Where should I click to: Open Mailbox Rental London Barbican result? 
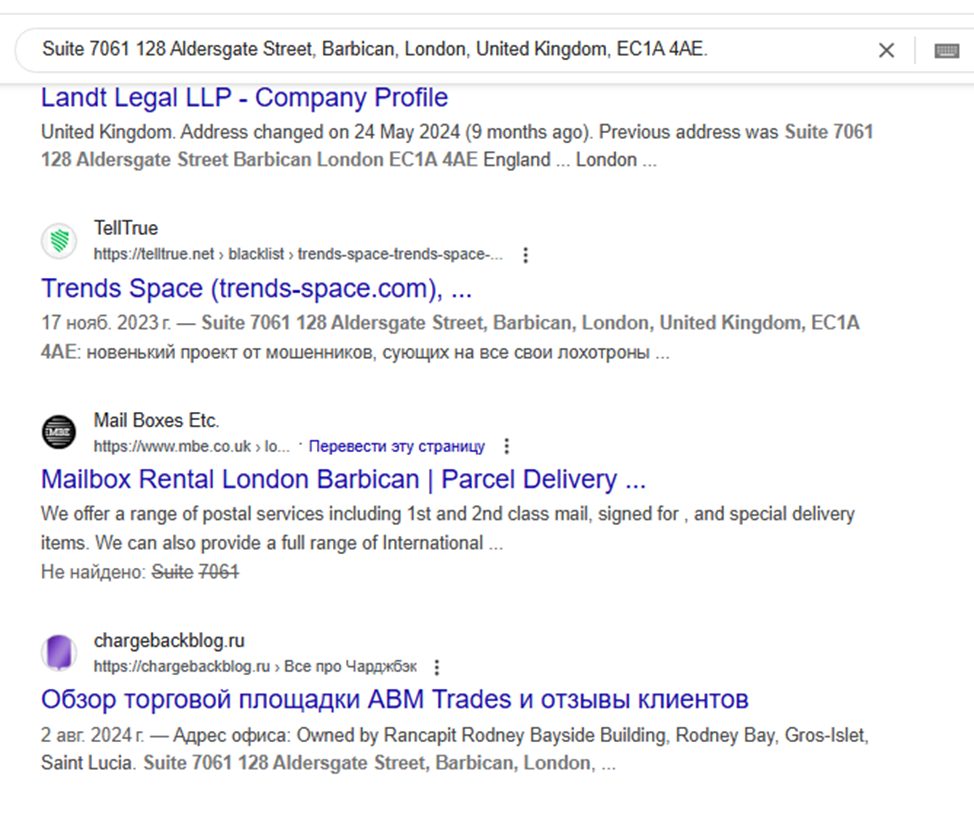[344, 479]
